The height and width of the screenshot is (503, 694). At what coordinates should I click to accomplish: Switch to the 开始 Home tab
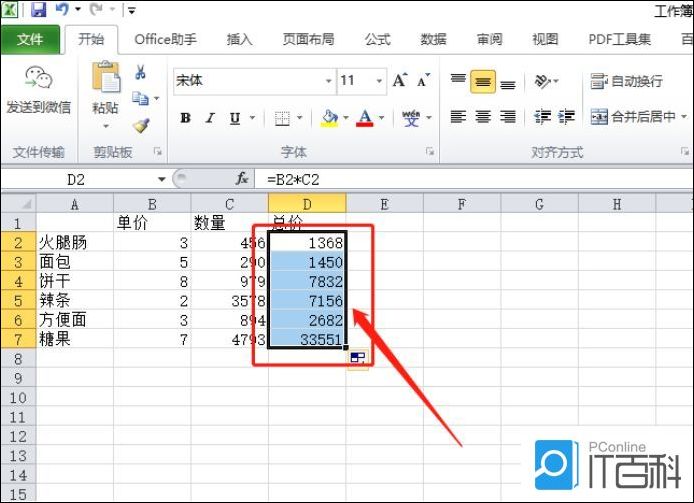pos(91,39)
